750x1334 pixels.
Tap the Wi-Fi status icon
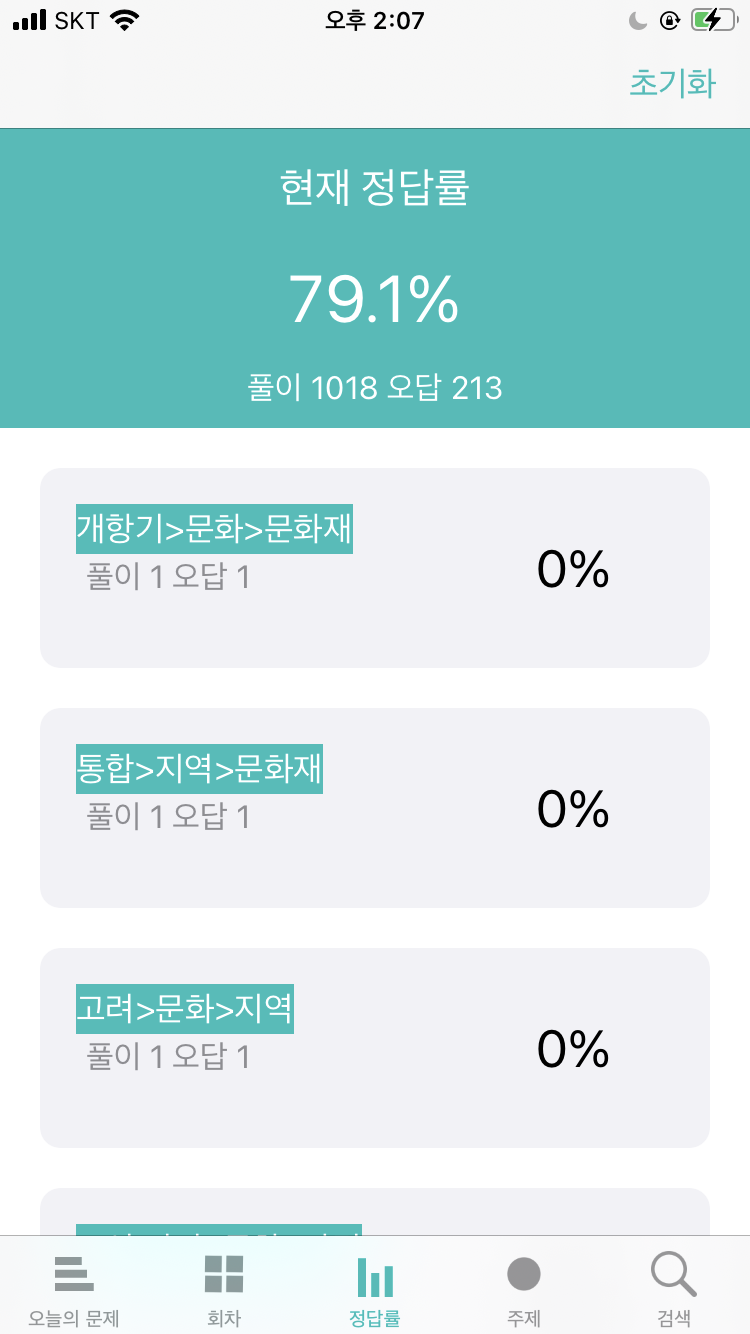(124, 19)
